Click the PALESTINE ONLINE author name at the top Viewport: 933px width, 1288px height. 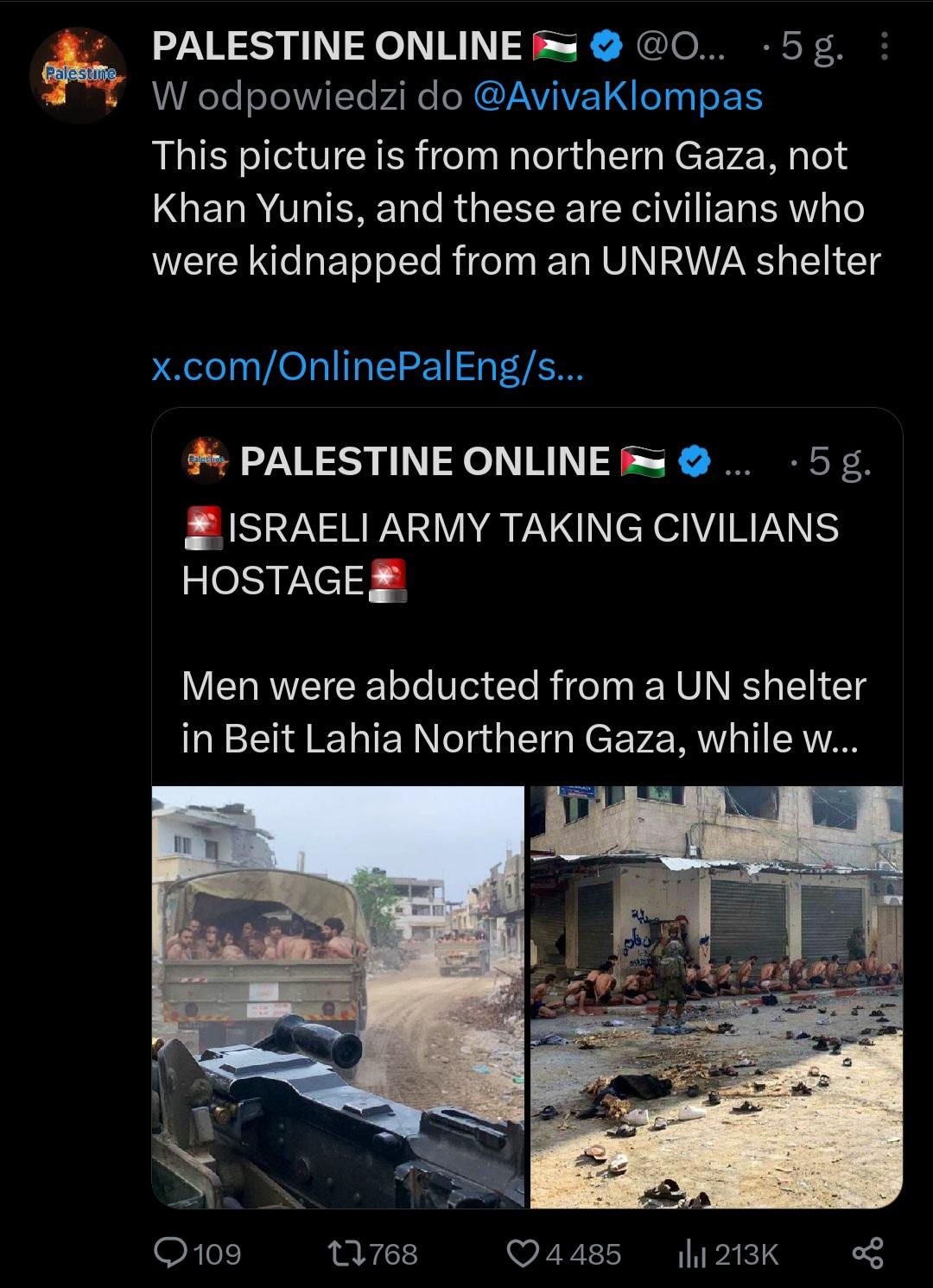tap(337, 46)
